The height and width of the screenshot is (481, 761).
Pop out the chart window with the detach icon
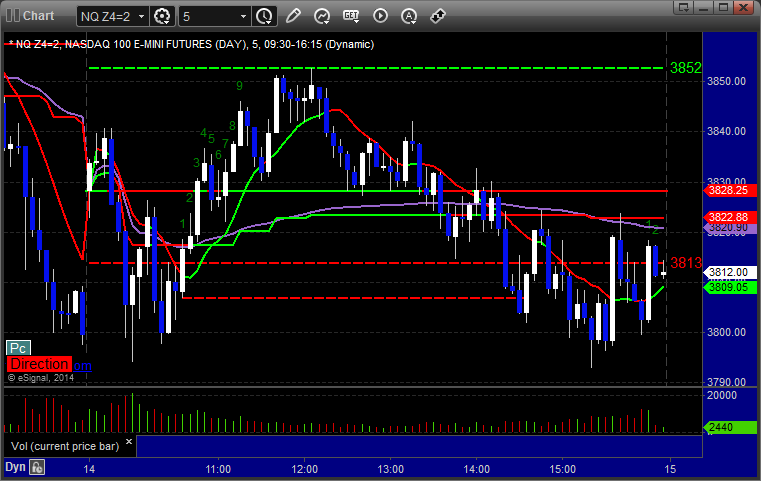[684, 7]
